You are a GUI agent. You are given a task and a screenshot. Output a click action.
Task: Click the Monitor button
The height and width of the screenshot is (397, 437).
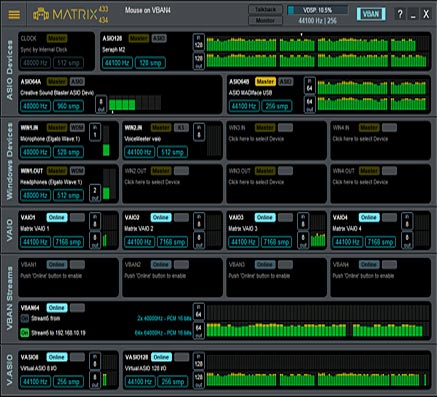pos(265,20)
